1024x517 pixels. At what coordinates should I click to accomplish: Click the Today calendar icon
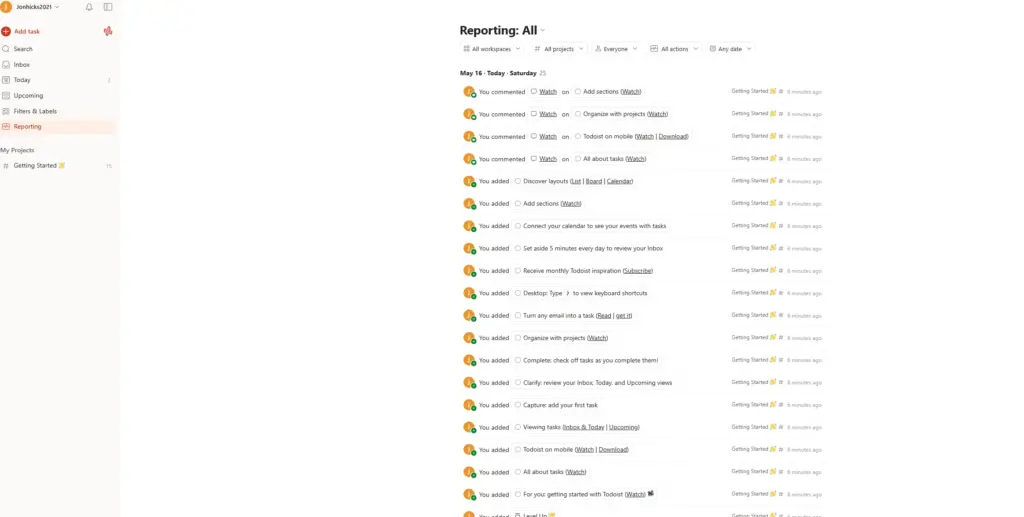[x=6, y=80]
